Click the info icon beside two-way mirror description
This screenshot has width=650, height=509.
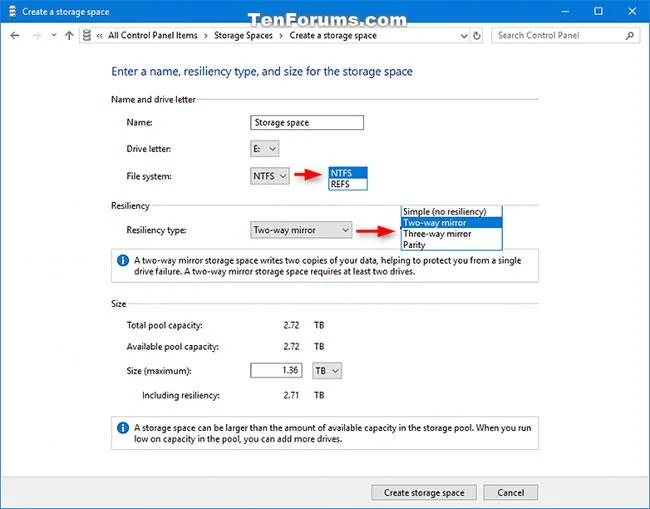pos(123,260)
